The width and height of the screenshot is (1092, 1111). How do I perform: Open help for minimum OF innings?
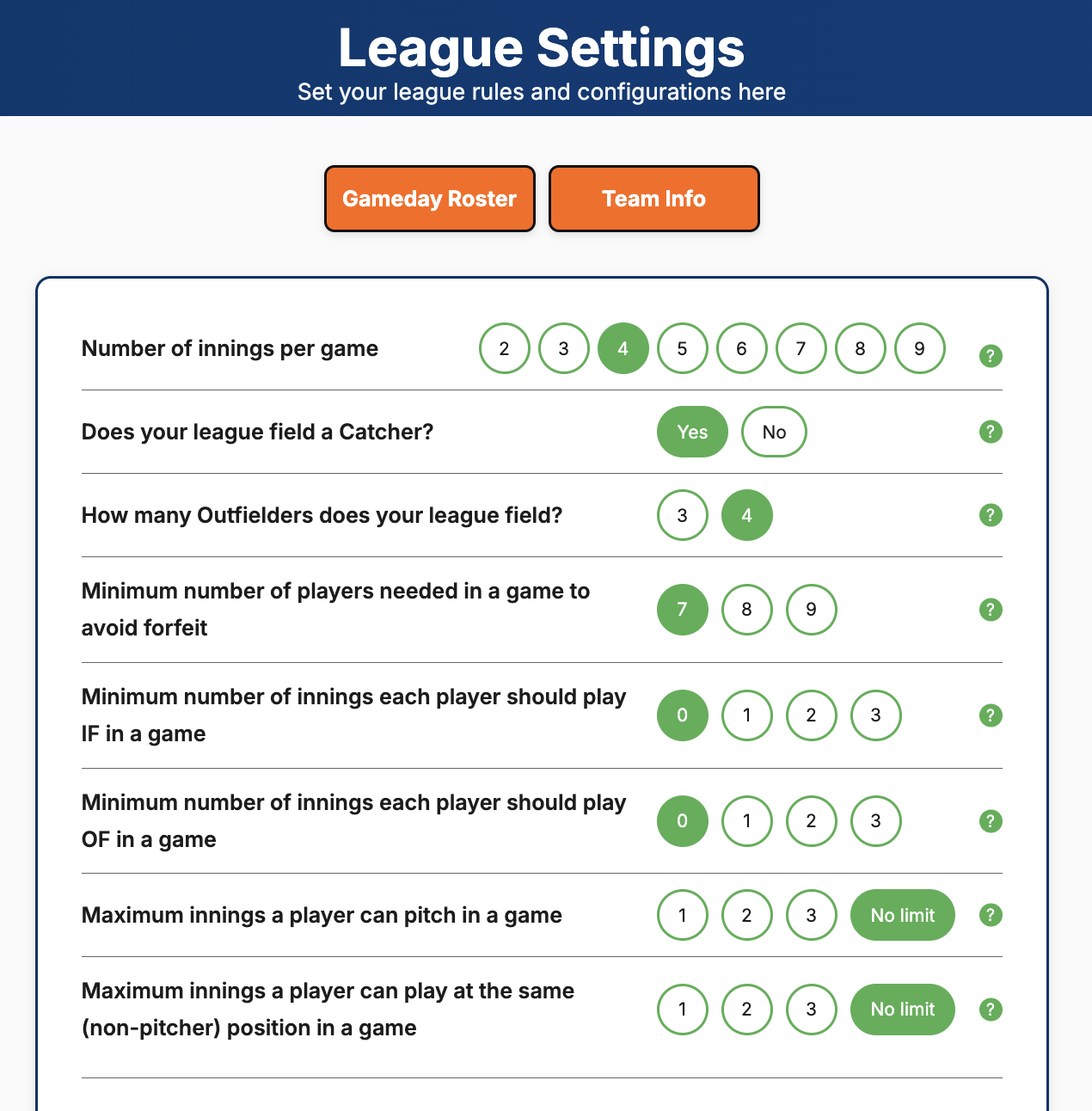coord(991,821)
